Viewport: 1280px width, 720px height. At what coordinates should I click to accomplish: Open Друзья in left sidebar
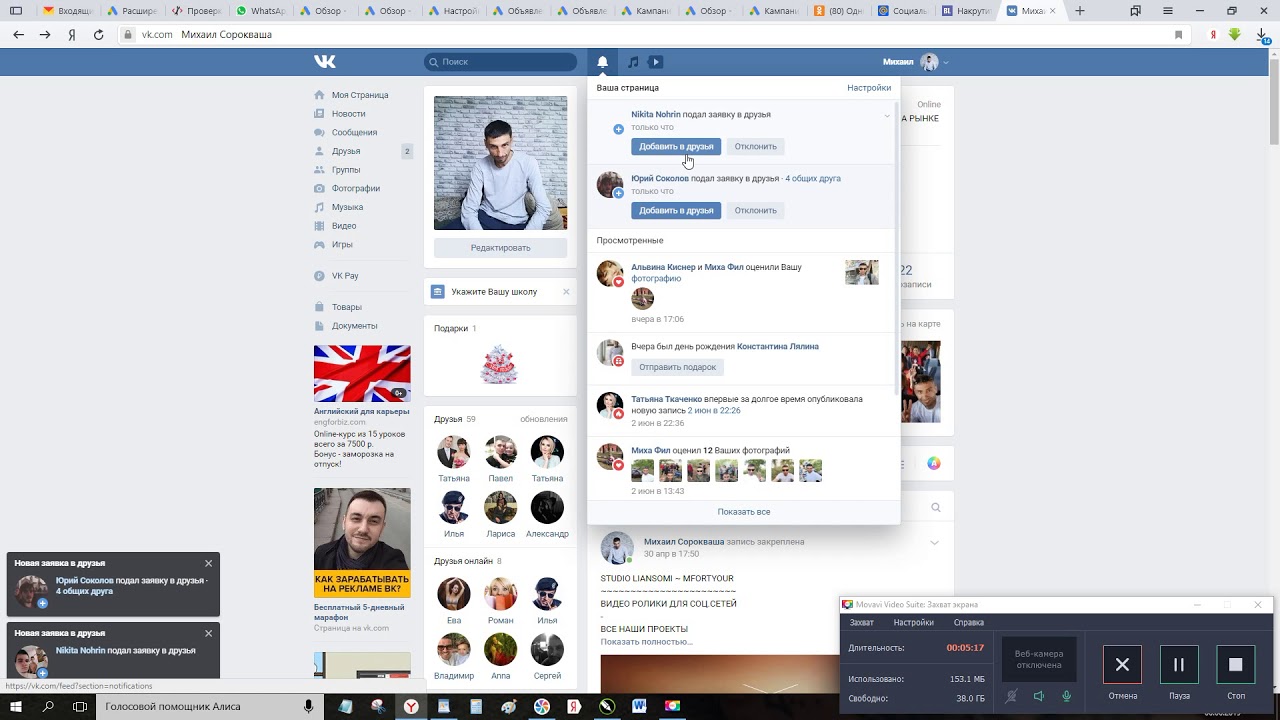coord(346,151)
